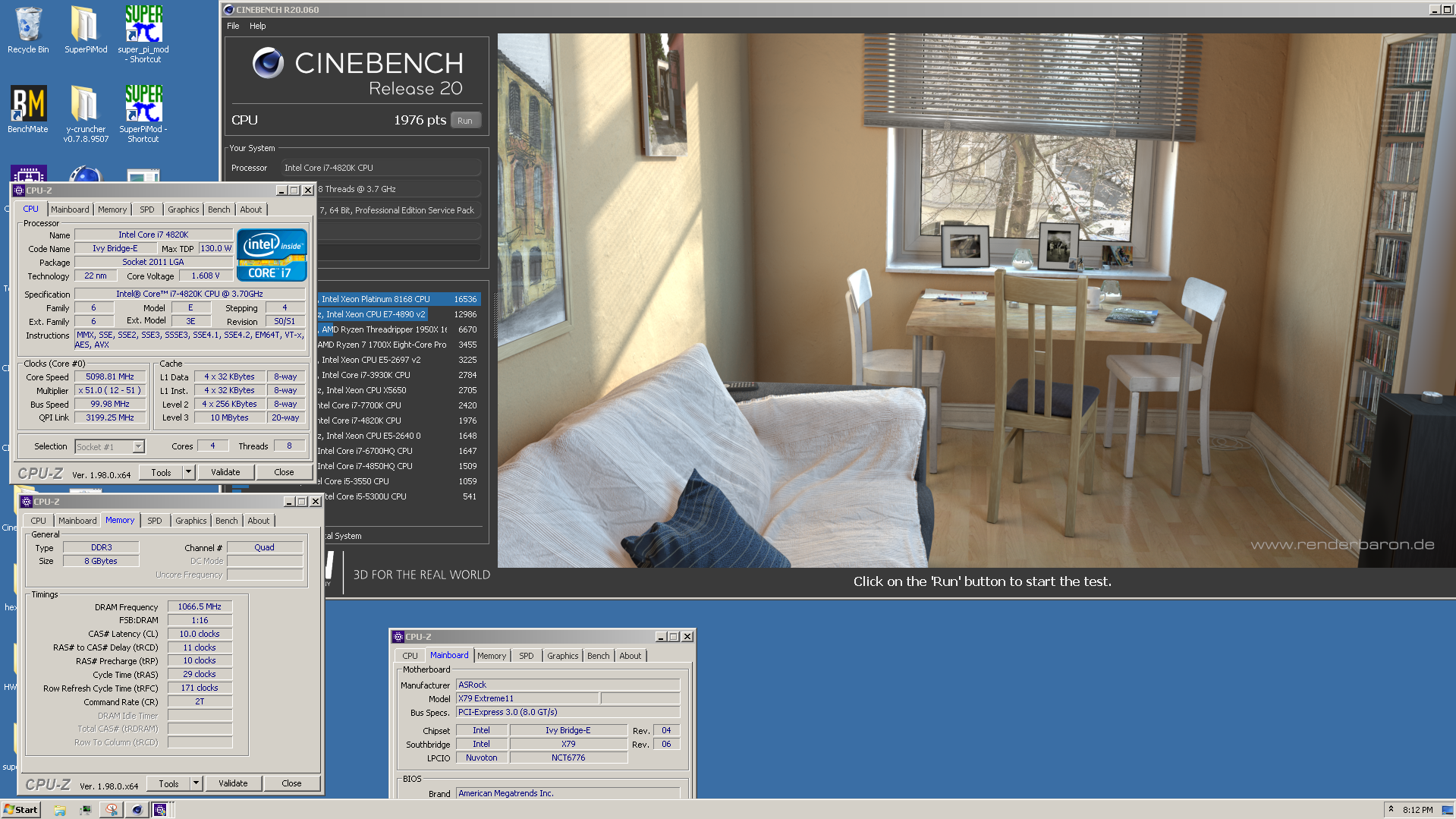Launch the super_pi_mod - Shortcut icon
Viewport: 1456px width, 819px height.
click(143, 33)
